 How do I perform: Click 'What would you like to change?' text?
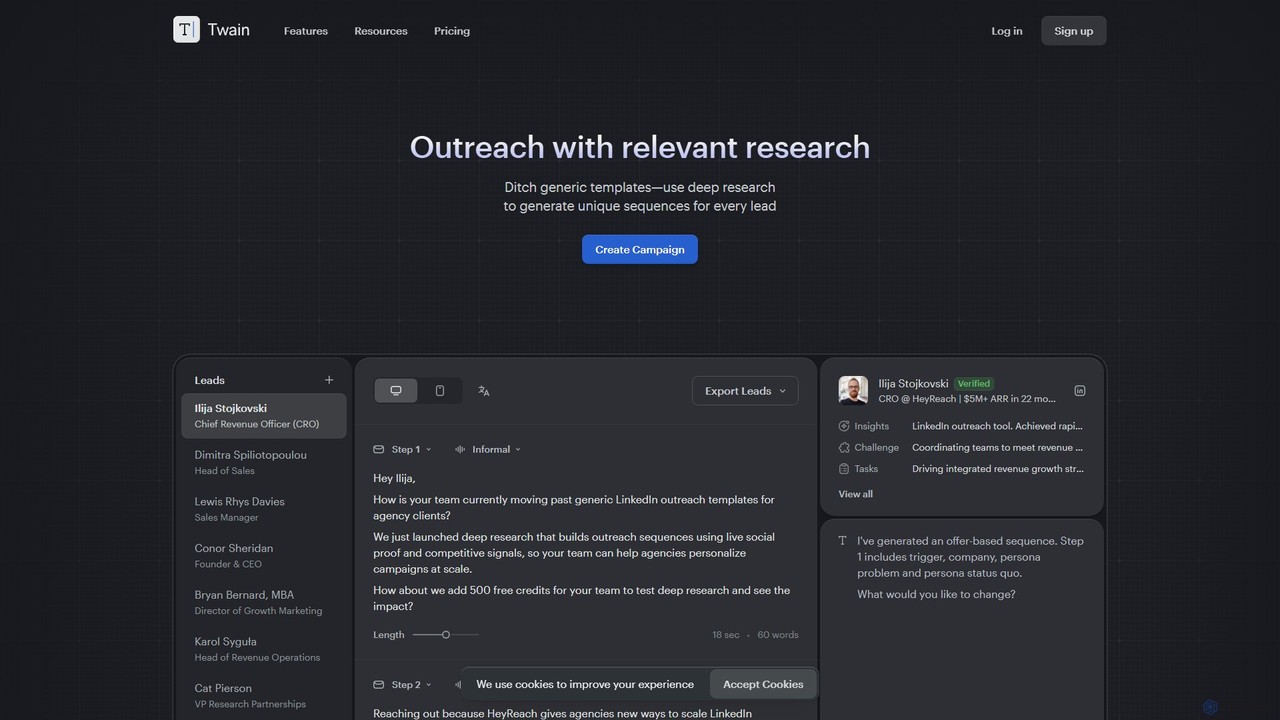tap(936, 594)
